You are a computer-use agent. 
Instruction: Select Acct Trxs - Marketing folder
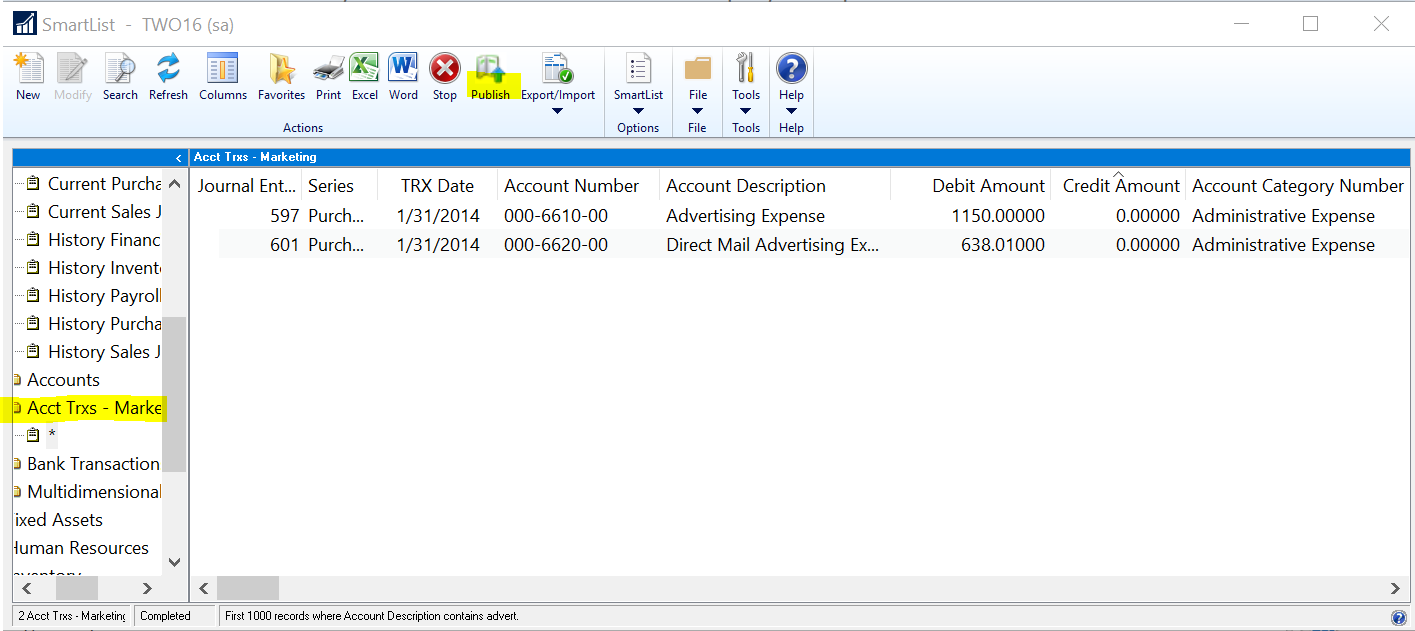tap(93, 408)
